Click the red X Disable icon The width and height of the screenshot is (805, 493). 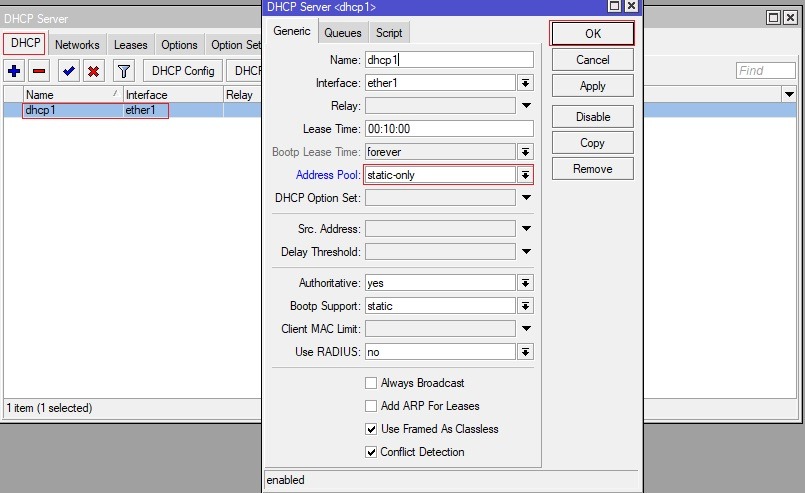point(93,71)
